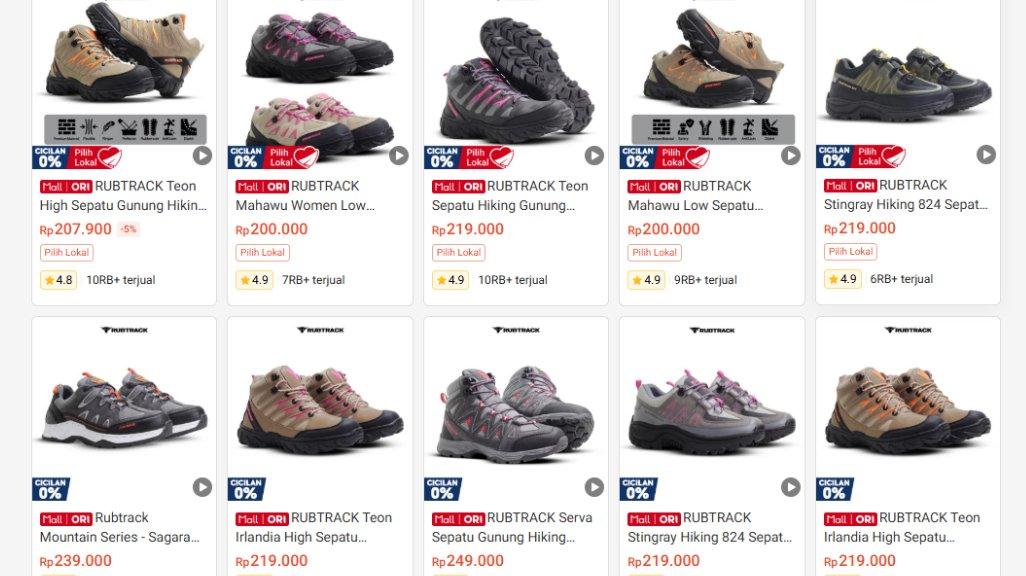This screenshot has width=1026, height=576.
Task: Click the 4.8 star rating badge
Action: coord(58,280)
